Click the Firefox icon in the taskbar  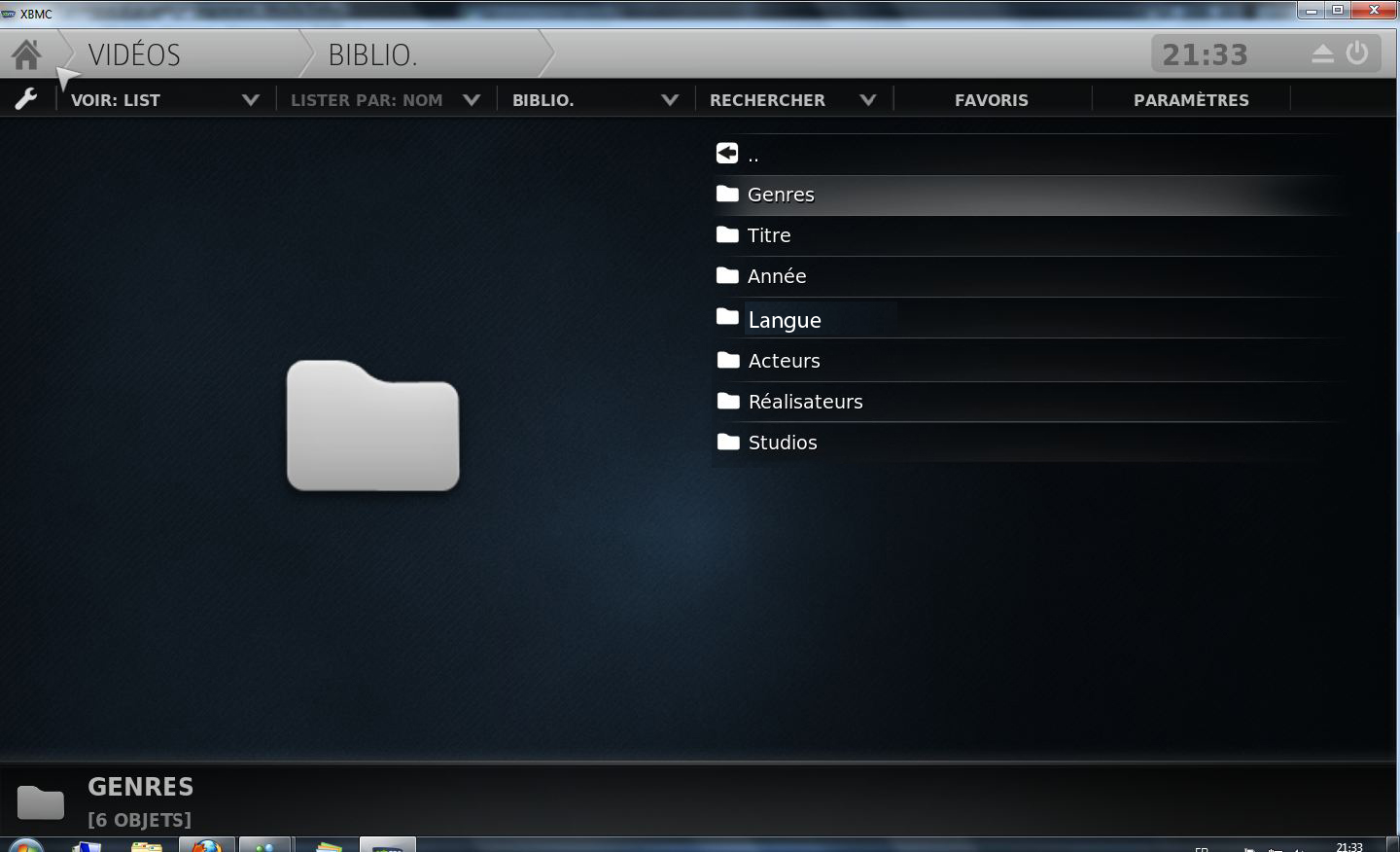[x=206, y=844]
